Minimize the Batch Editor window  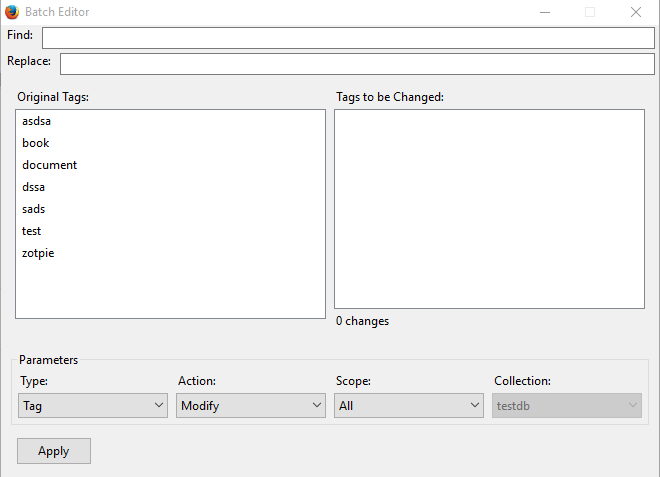click(x=545, y=12)
